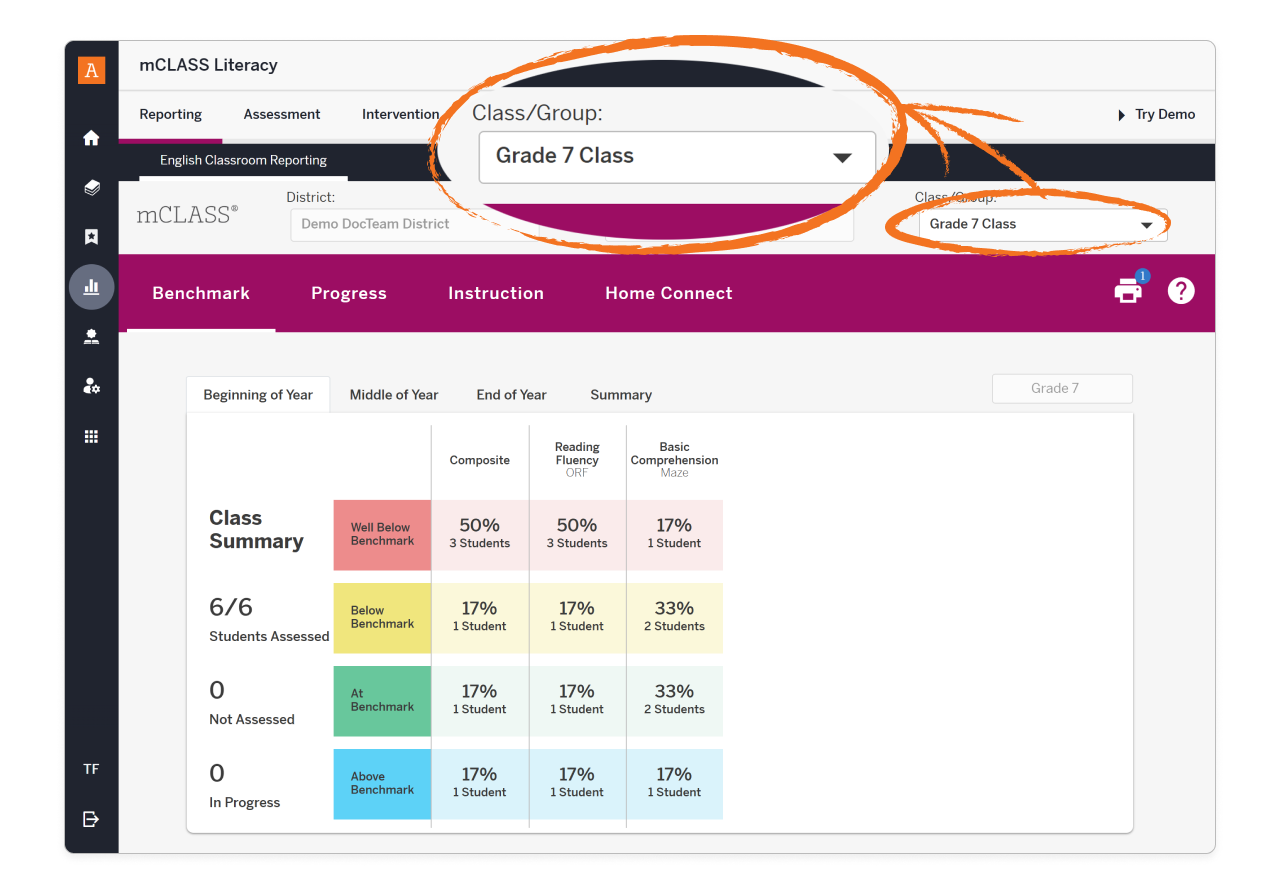Click the Basic Comprehension Below Benchmark 33% cell
1280x894 pixels.
[675, 617]
